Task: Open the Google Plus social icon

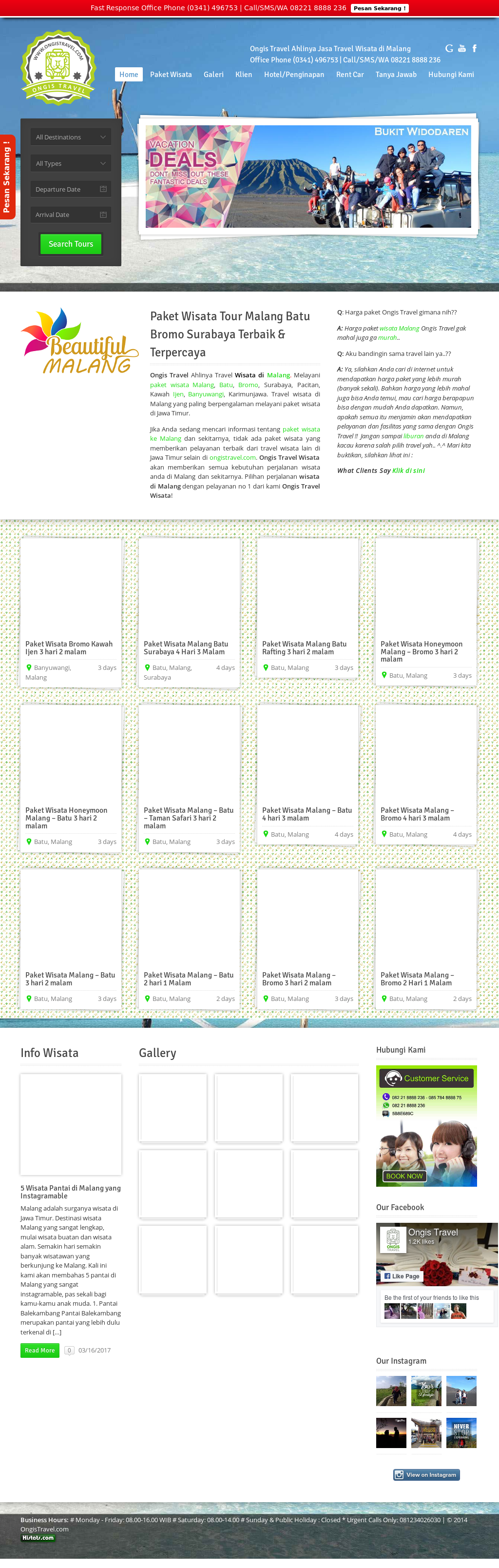Action: point(449,48)
